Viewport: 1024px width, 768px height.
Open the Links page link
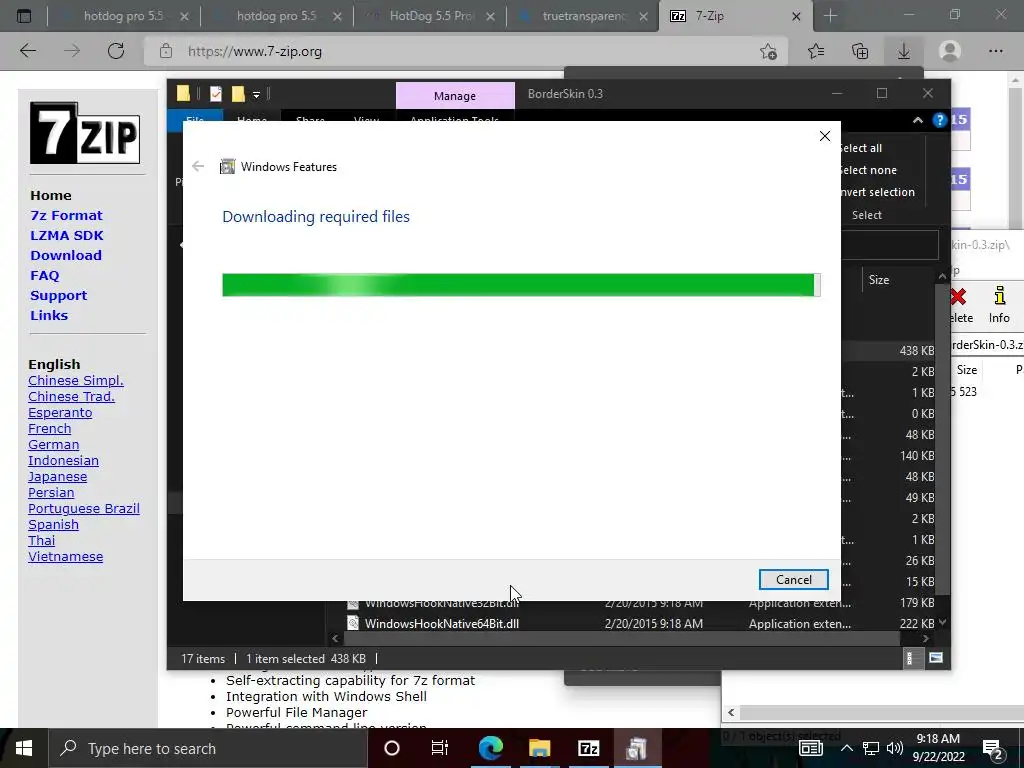pyautogui.click(x=49, y=315)
